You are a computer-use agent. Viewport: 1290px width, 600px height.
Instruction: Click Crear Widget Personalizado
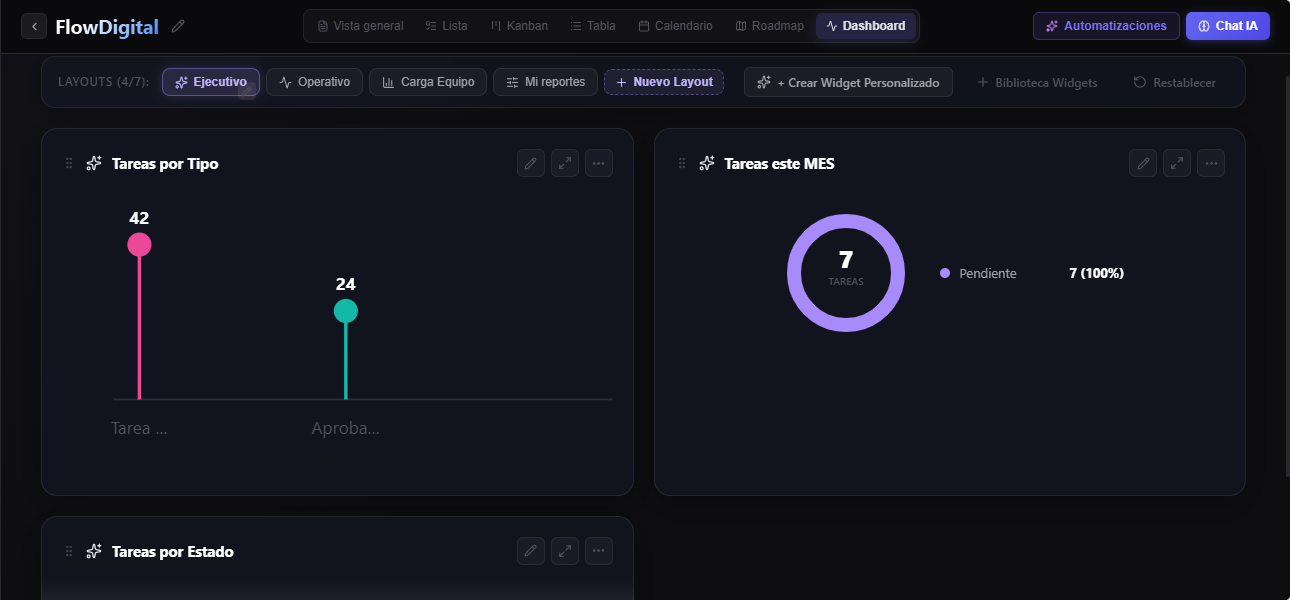pos(848,82)
